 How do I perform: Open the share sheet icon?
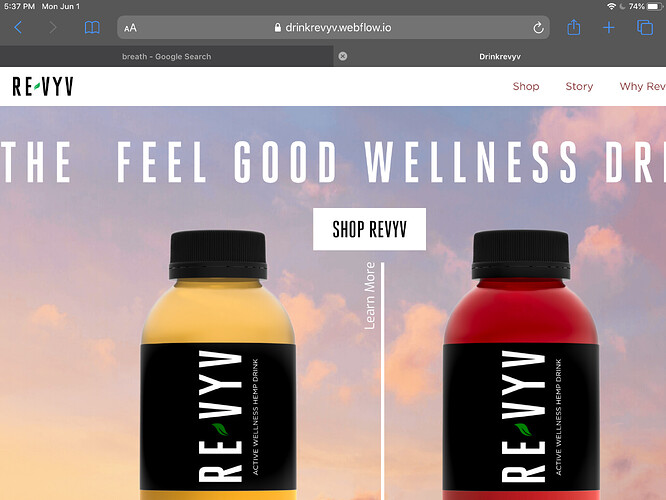tap(573, 27)
